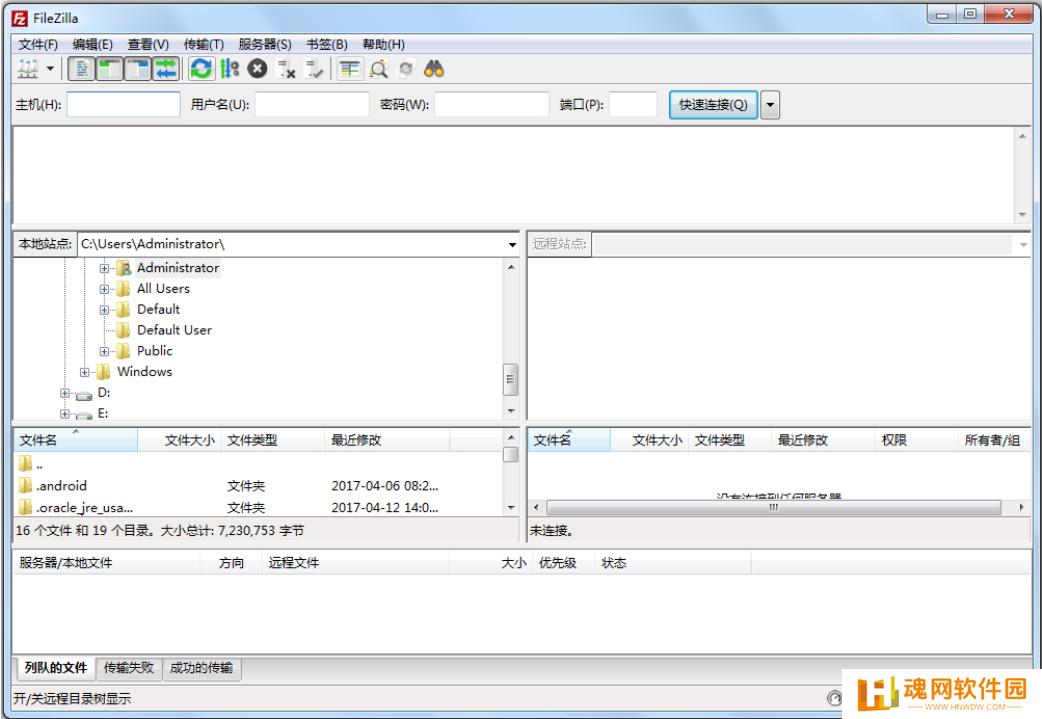Image resolution: width=1042 pixels, height=719 pixels.
Task: Sort local files by 最近修改 column
Action: pyautogui.click(x=387, y=440)
